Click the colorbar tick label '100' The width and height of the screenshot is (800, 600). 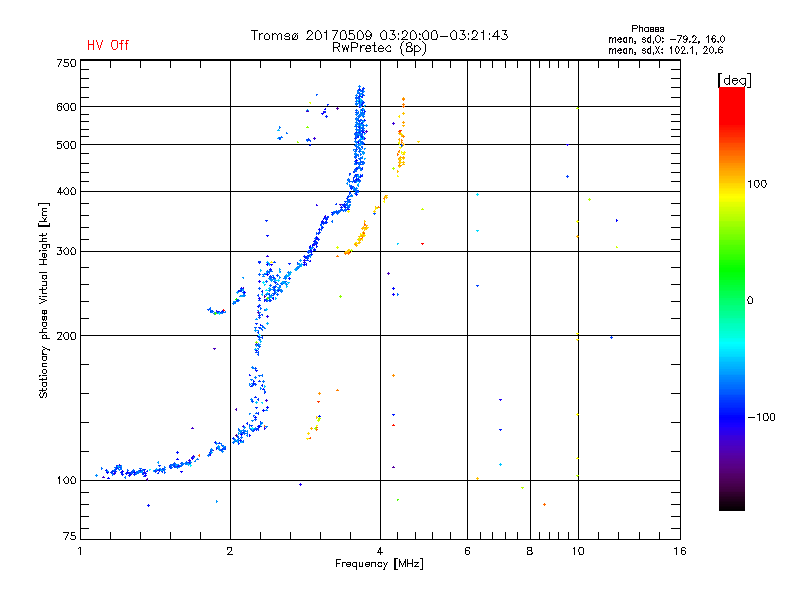click(757, 184)
